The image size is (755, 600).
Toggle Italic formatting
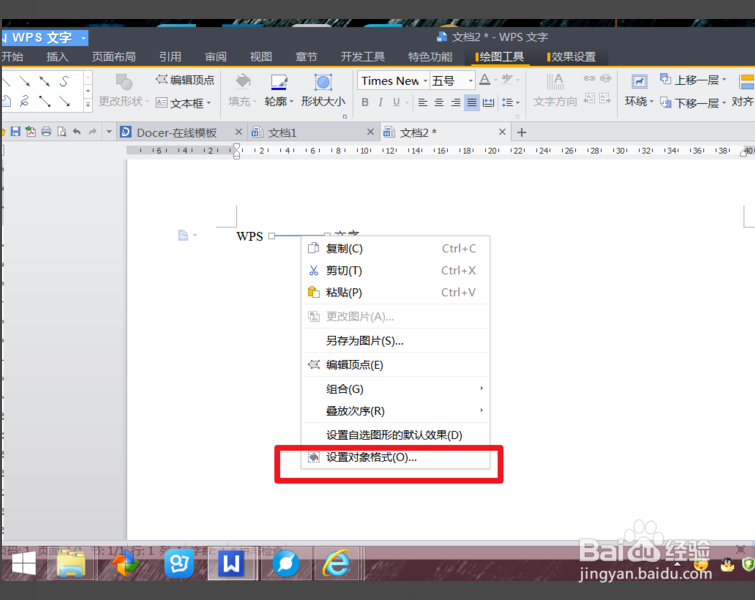[380, 102]
